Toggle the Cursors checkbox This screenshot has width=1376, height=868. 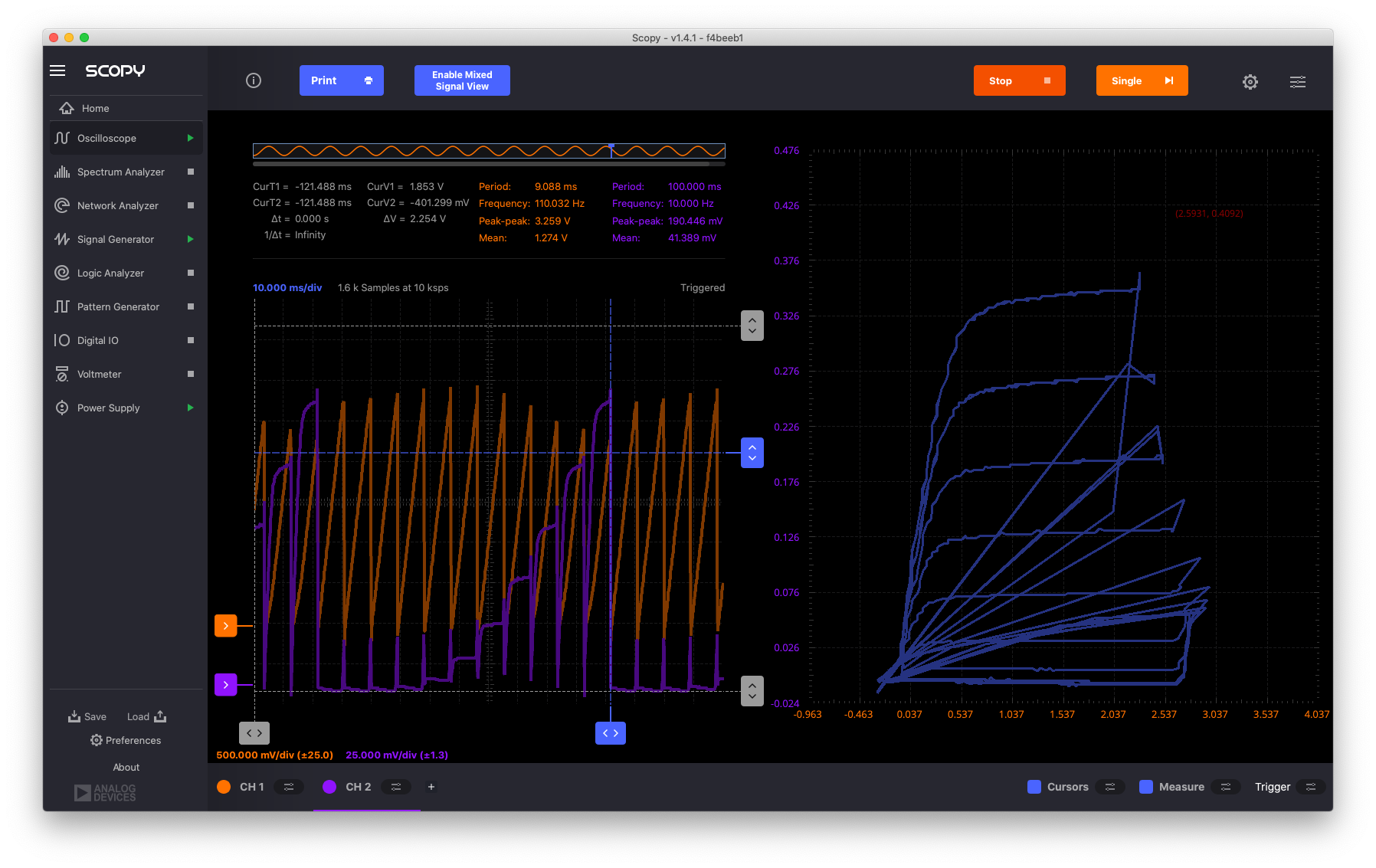1034,787
